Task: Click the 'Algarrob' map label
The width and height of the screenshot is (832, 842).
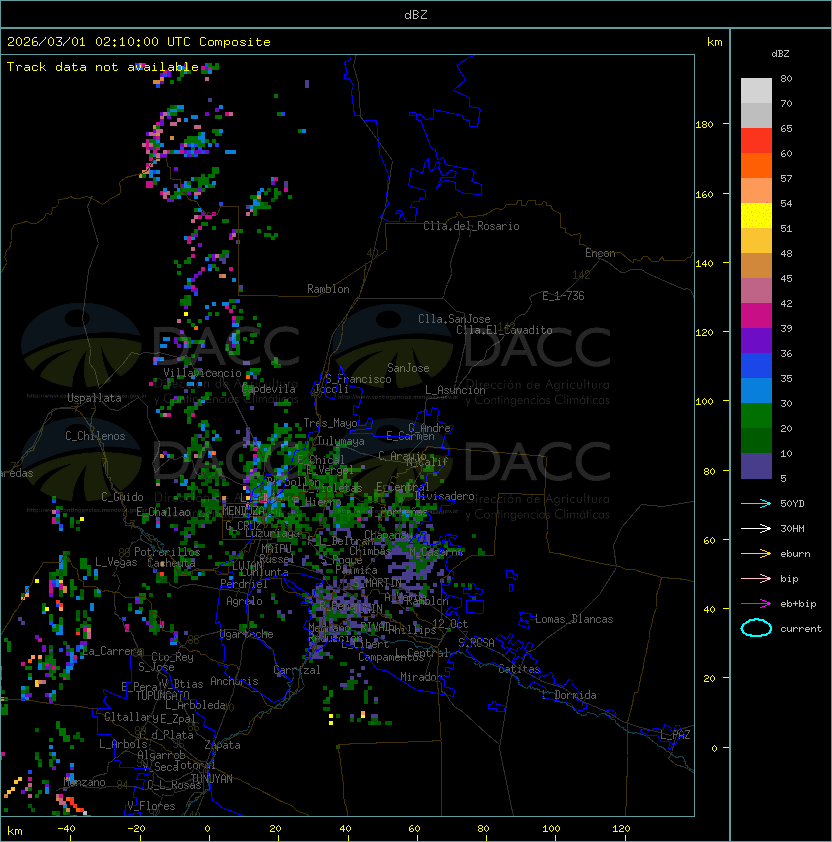Action: 161,755
